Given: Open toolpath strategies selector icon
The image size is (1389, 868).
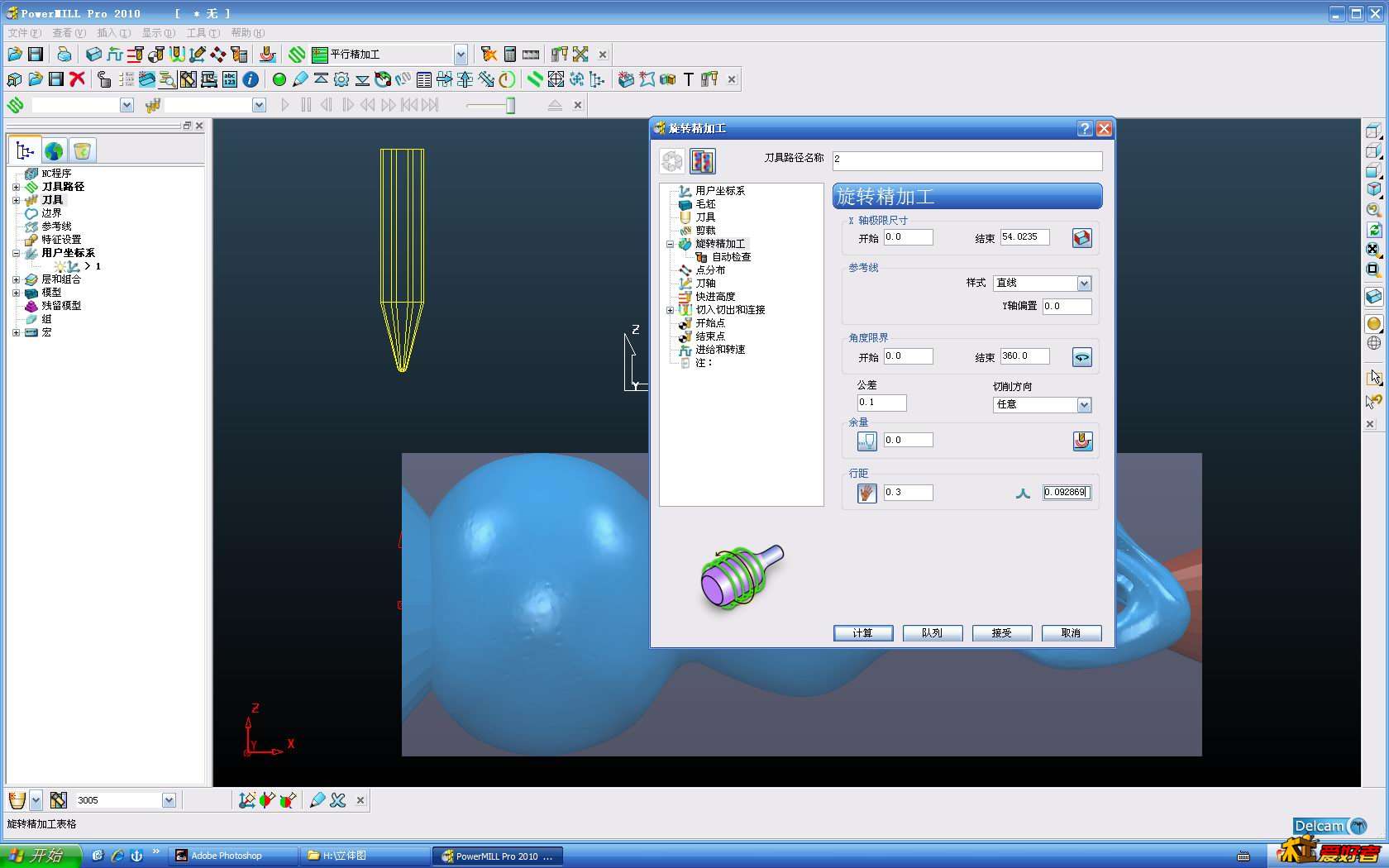Looking at the screenshot, I should tap(297, 55).
